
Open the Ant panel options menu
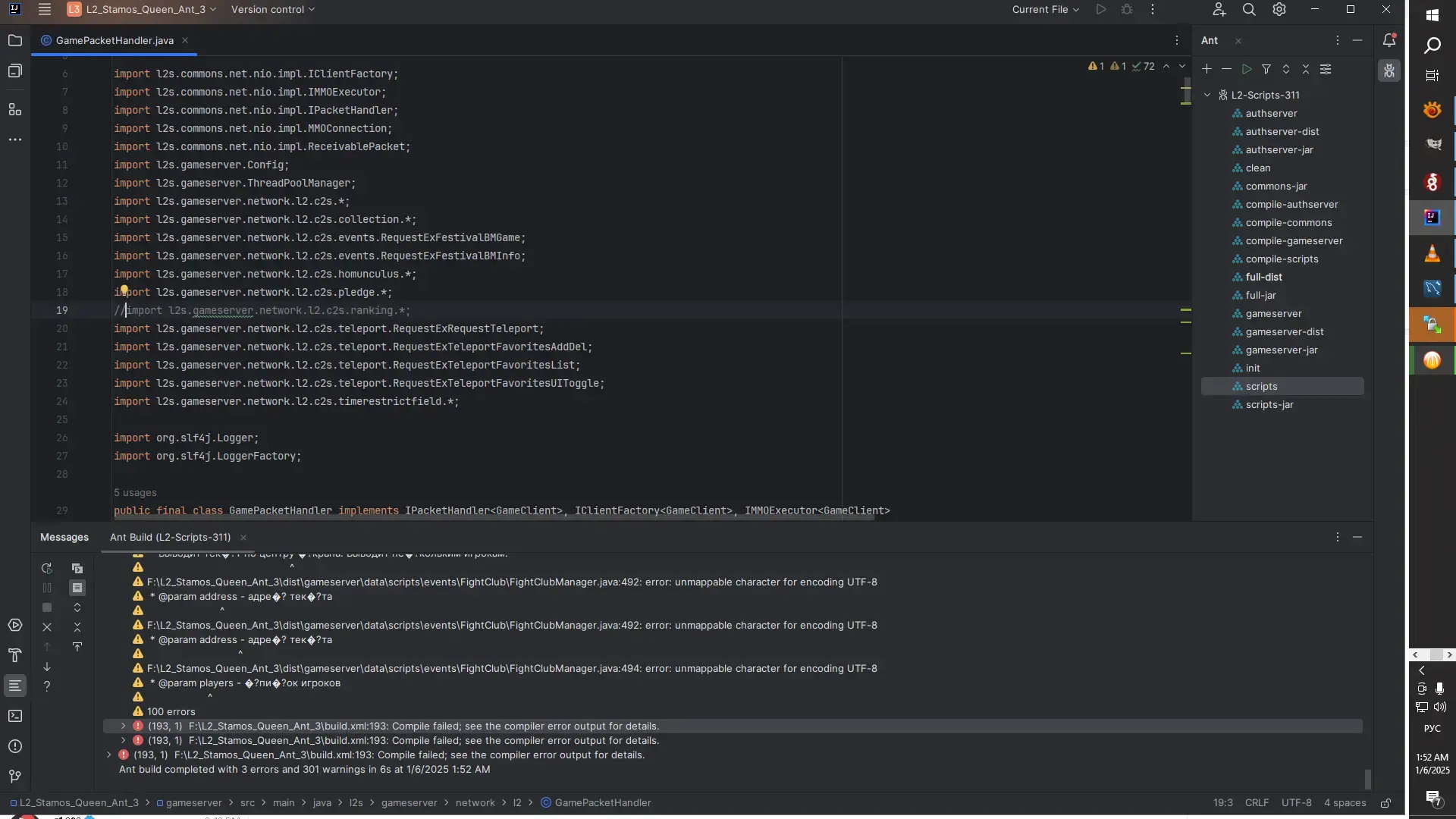pos(1337,40)
